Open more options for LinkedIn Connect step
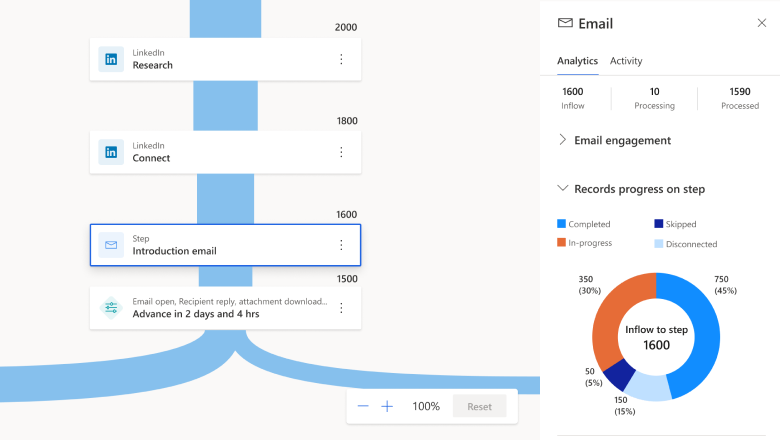Screen dimensions: 780x440 [x=341, y=152]
